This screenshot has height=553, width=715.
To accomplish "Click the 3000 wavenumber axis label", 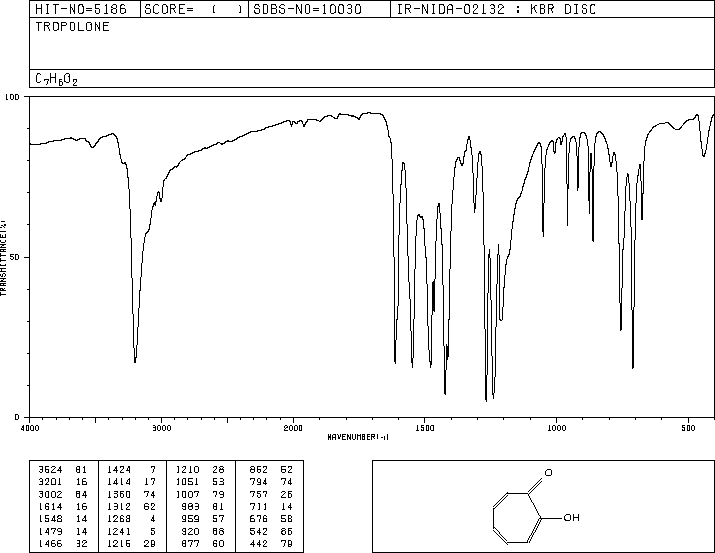I will tap(161, 428).
